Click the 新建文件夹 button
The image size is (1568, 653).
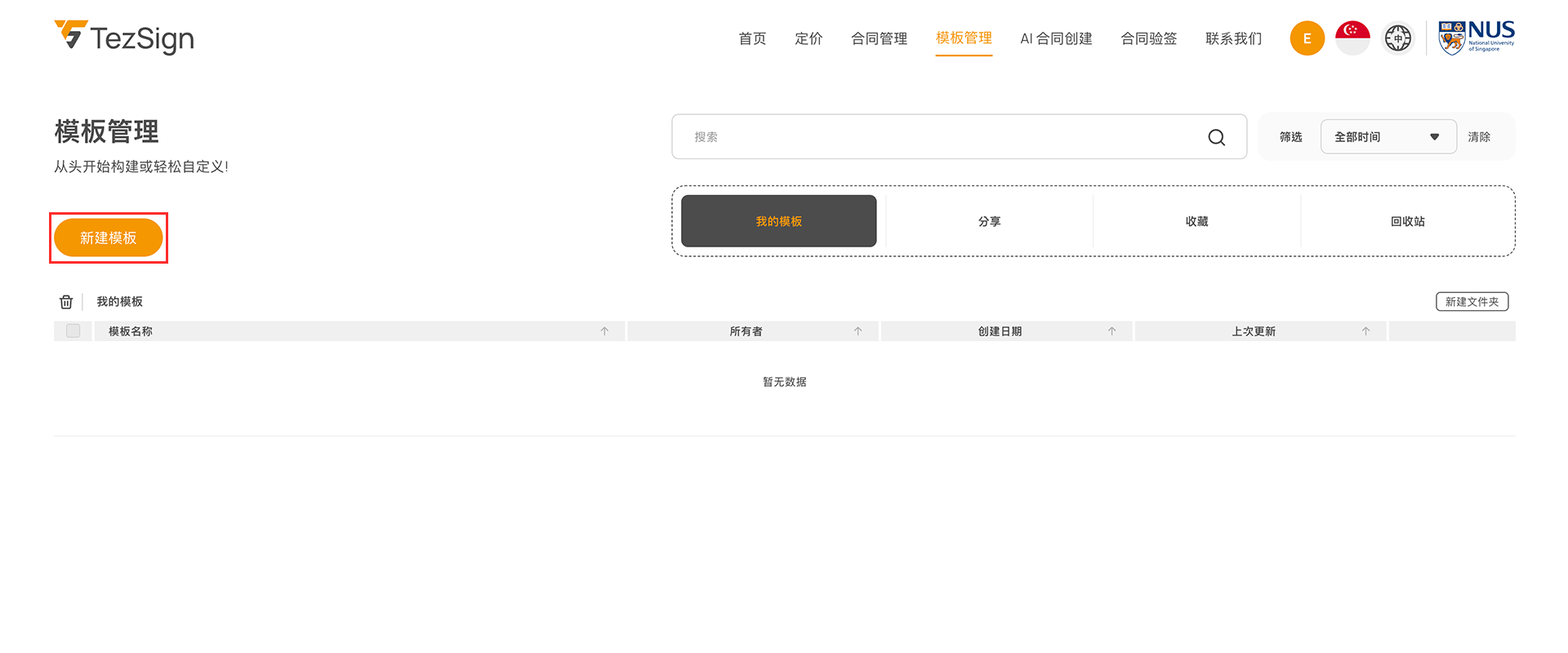point(1472,302)
